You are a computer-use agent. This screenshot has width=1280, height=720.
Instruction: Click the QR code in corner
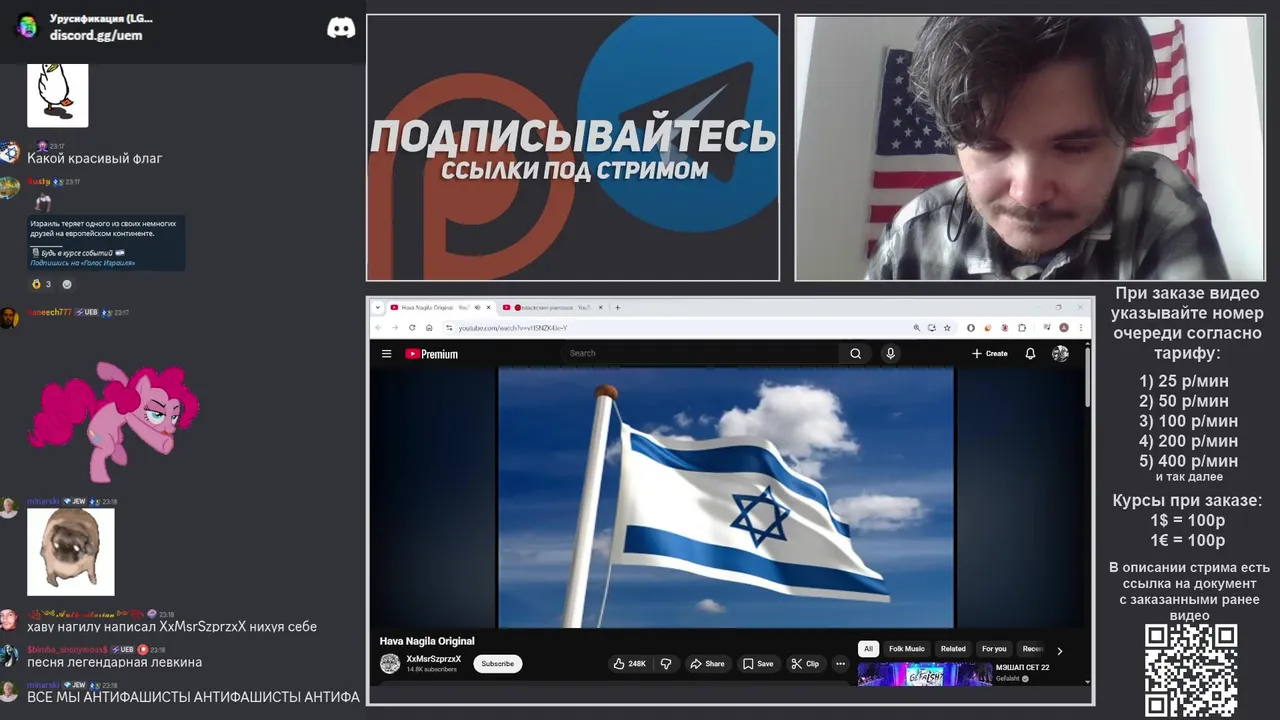tap(1191, 670)
